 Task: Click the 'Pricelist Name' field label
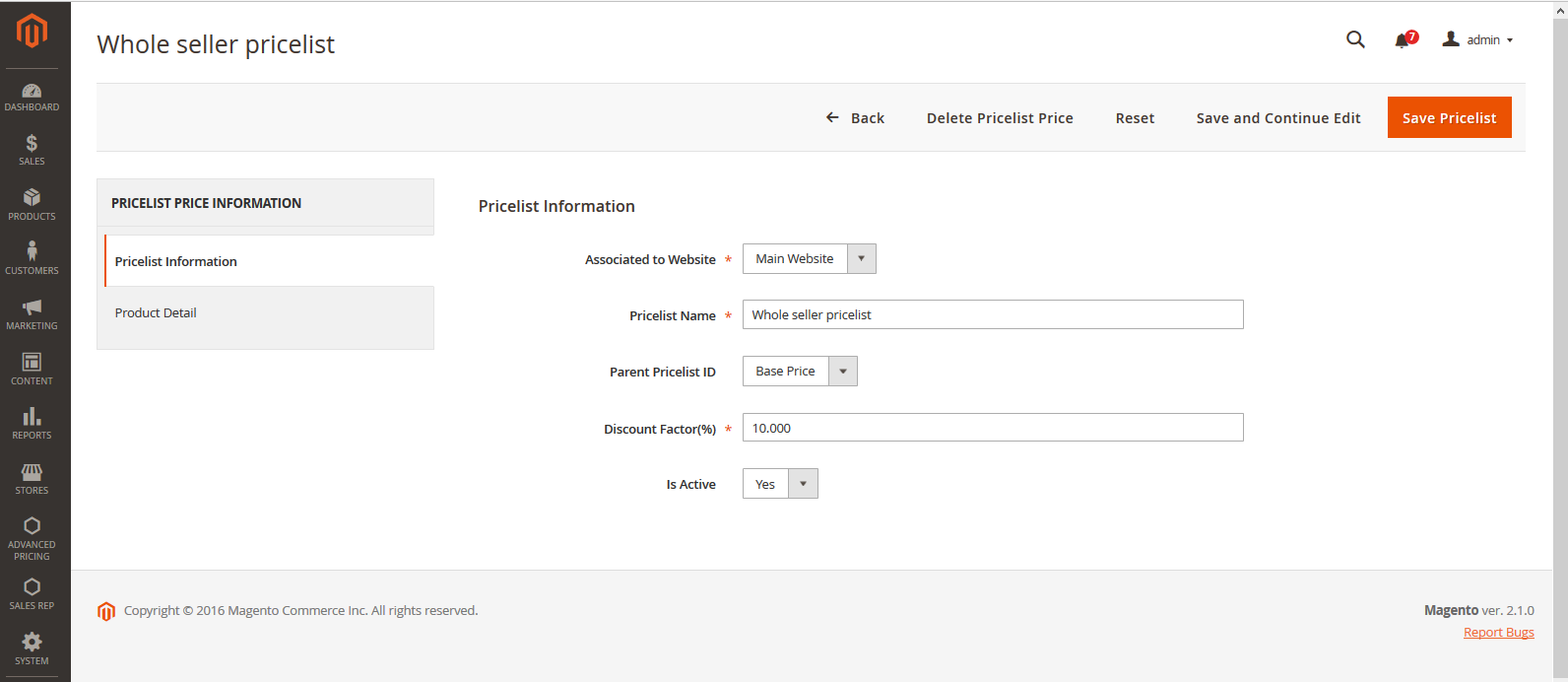pos(673,316)
